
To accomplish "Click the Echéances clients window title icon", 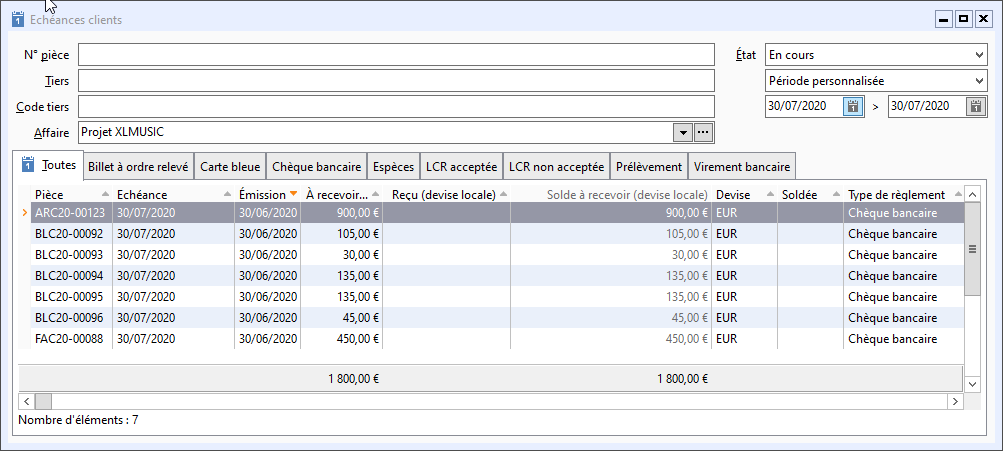I will (18, 20).
